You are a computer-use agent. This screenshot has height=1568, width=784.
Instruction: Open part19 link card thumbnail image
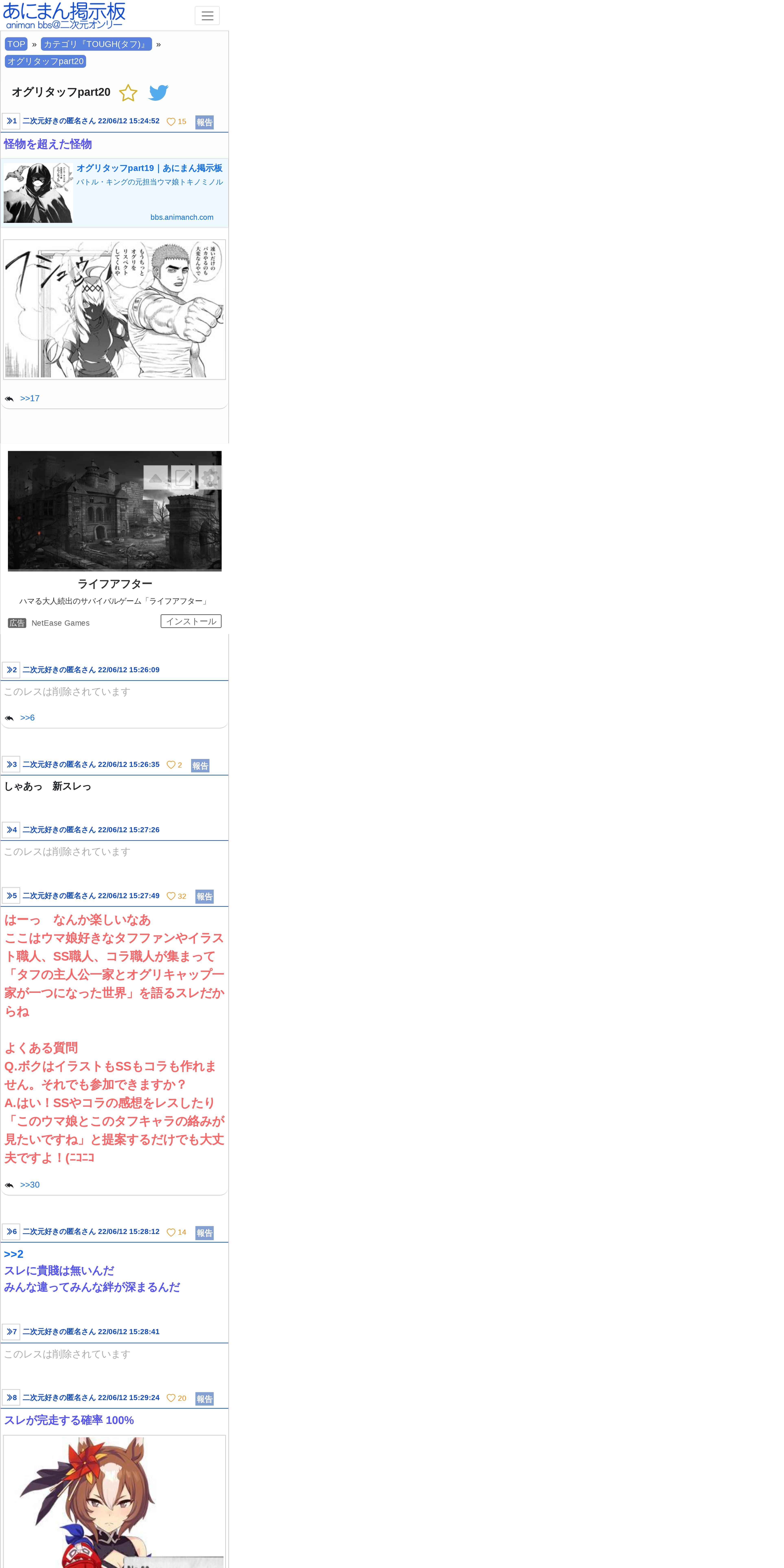pos(38,193)
